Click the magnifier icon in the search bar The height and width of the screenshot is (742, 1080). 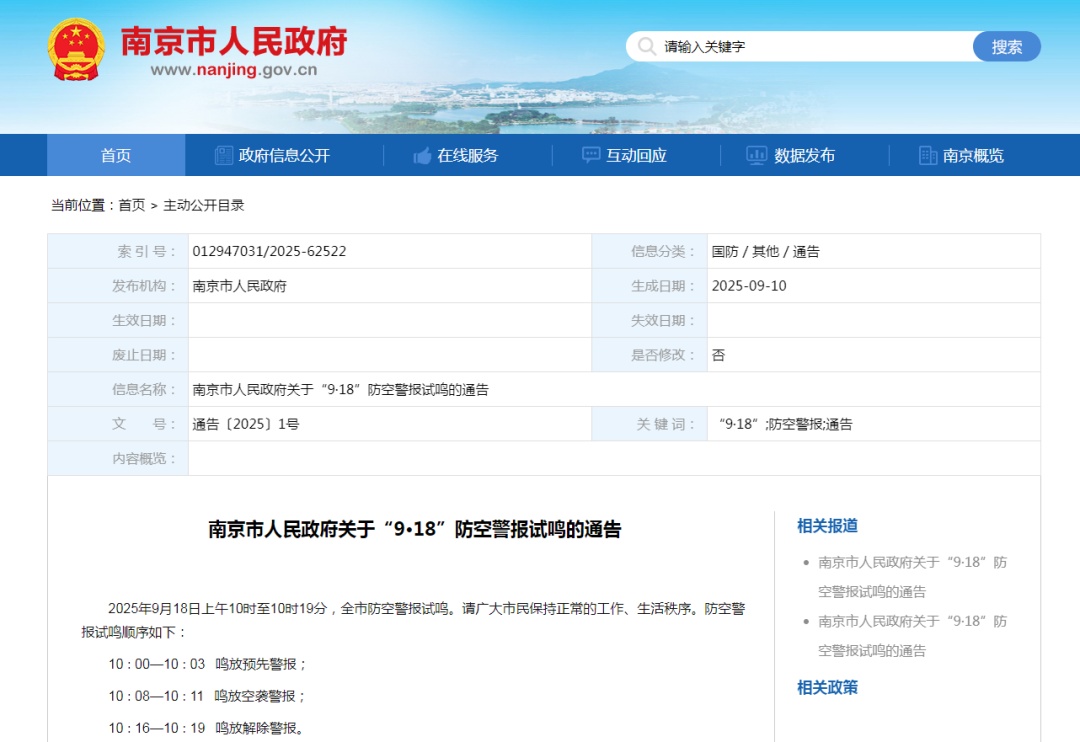[646, 46]
